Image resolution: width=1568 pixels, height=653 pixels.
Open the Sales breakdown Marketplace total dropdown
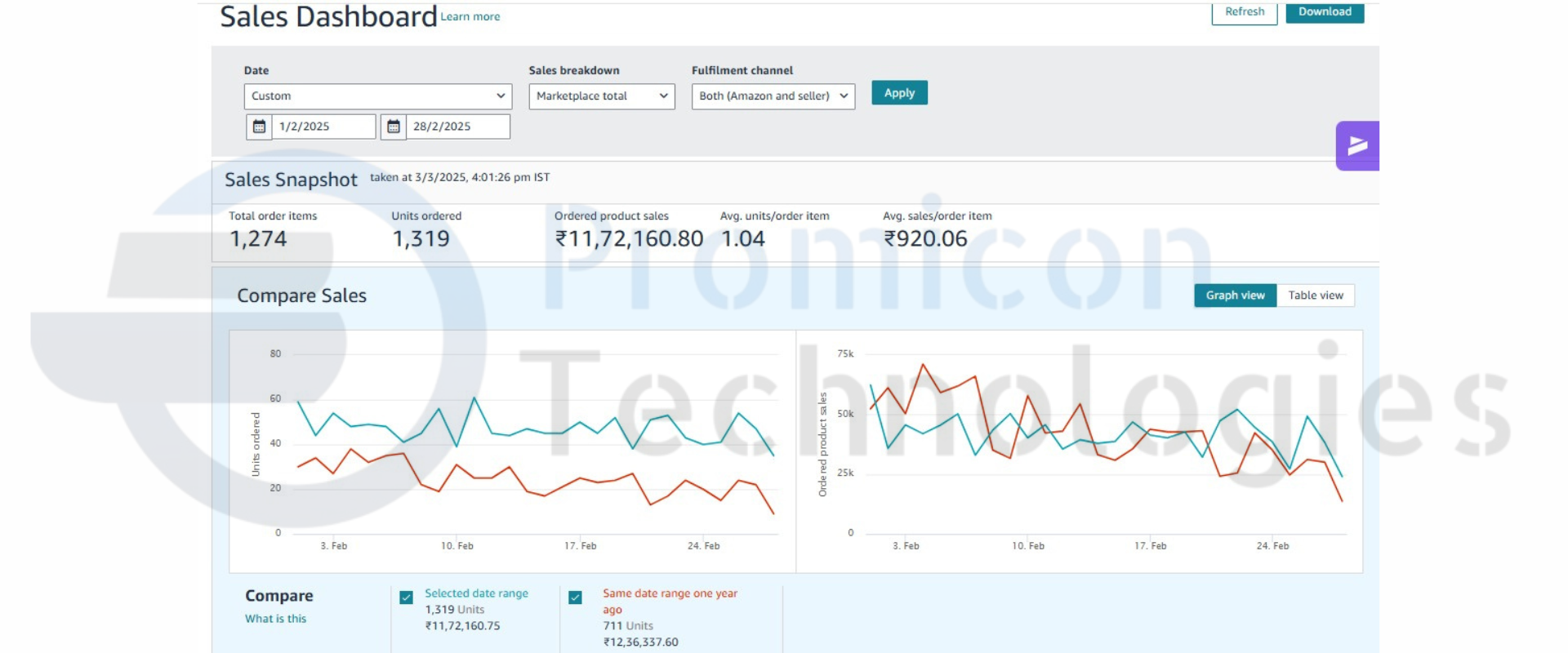pos(601,96)
